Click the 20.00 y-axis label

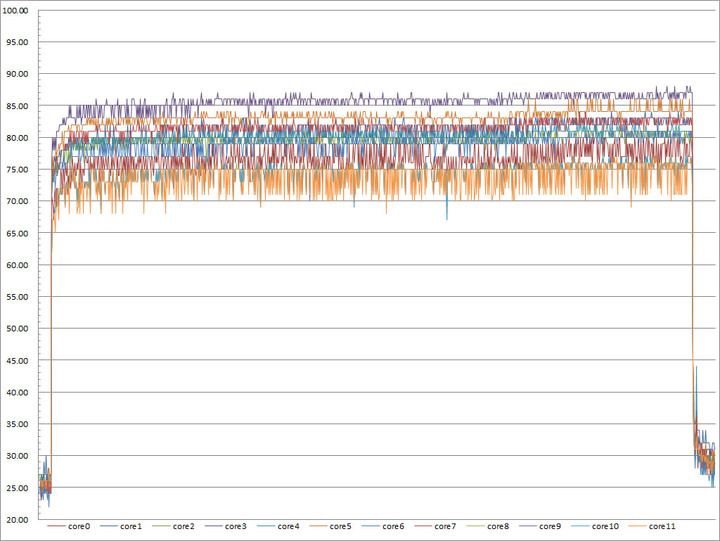[x=17, y=519]
